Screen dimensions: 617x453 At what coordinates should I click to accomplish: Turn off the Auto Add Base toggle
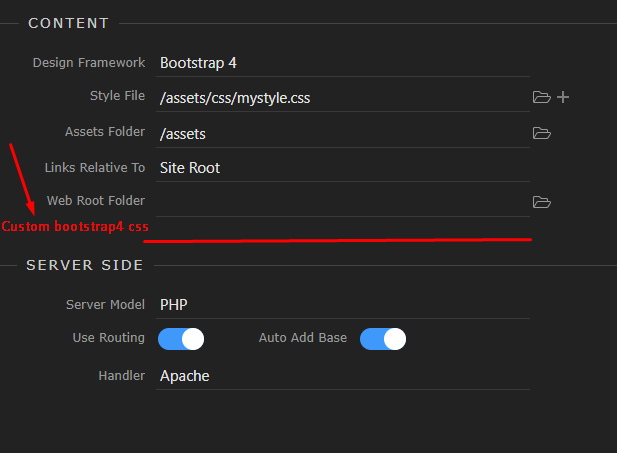[x=383, y=339]
